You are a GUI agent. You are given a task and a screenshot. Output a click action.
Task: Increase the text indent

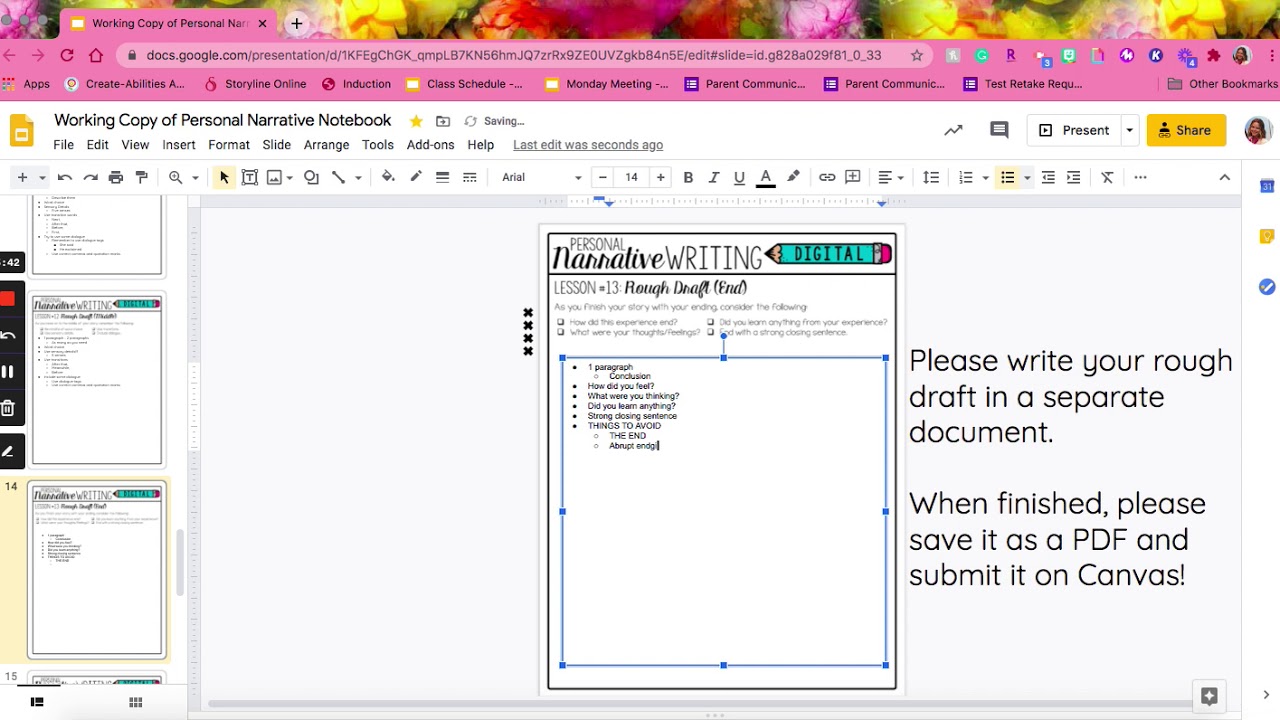[x=1073, y=177]
